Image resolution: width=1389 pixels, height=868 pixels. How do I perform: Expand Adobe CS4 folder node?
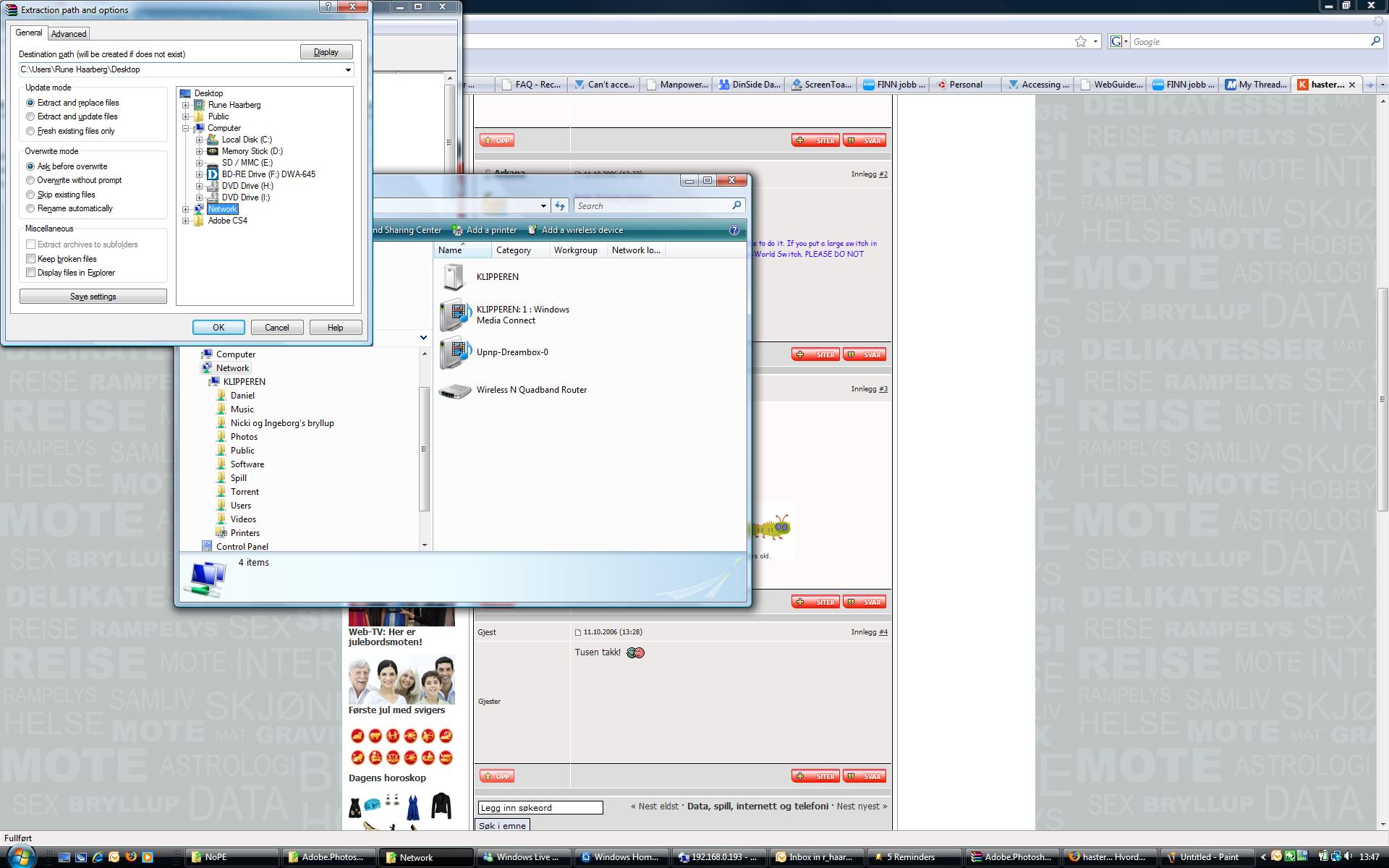point(186,221)
